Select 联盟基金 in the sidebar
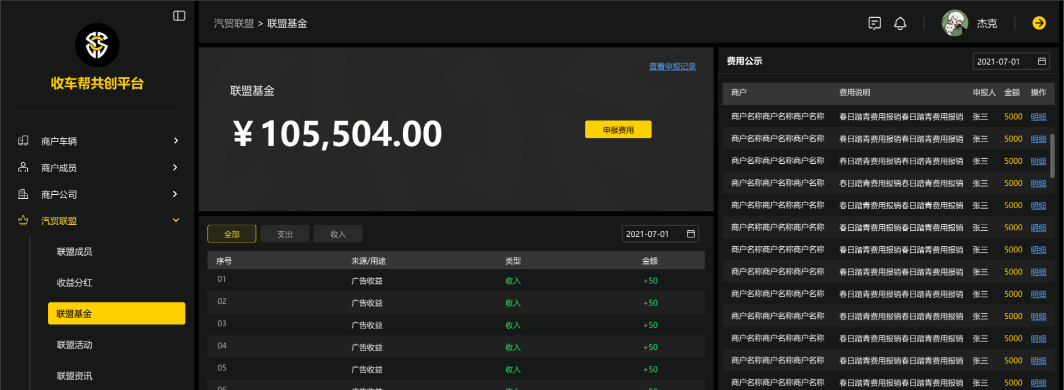The height and width of the screenshot is (390, 1064). [x=117, y=313]
